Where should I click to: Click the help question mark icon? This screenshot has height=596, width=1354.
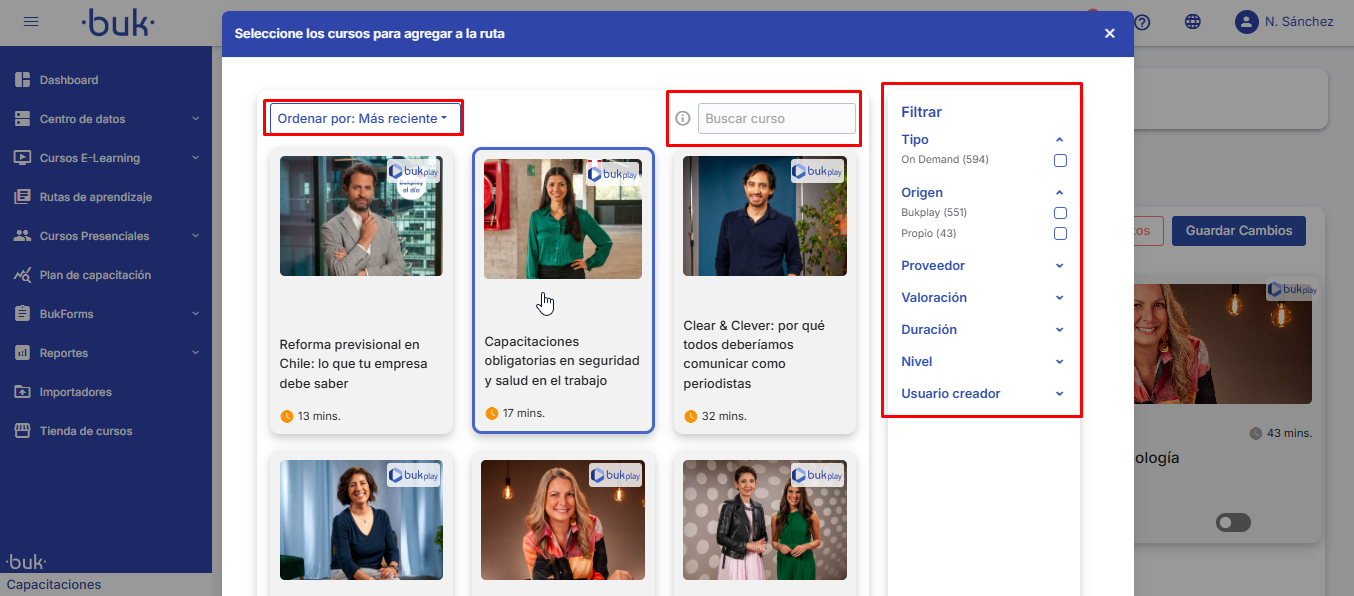pyautogui.click(x=1141, y=22)
